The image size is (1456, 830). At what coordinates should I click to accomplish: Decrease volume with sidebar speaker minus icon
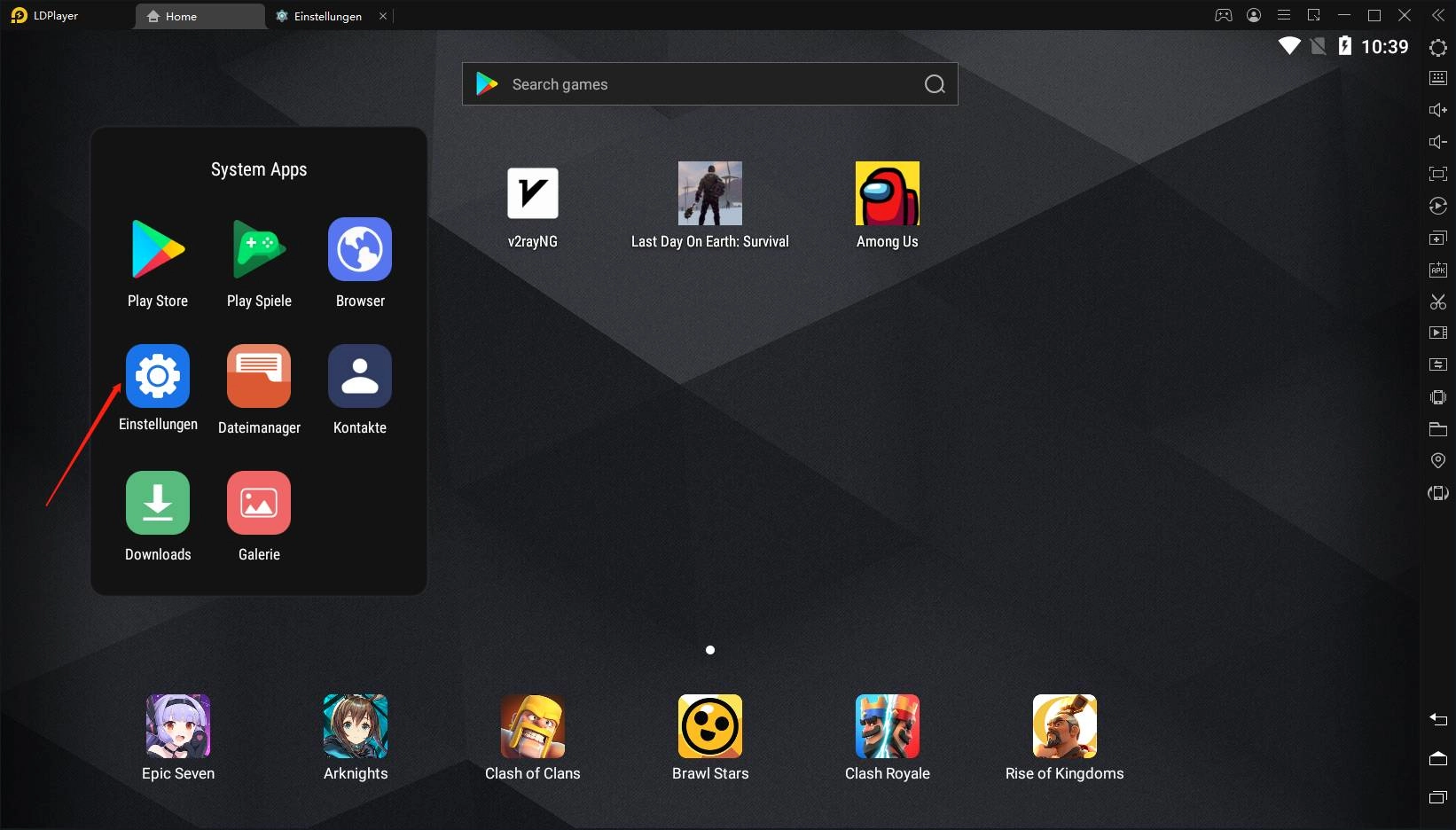click(x=1438, y=142)
